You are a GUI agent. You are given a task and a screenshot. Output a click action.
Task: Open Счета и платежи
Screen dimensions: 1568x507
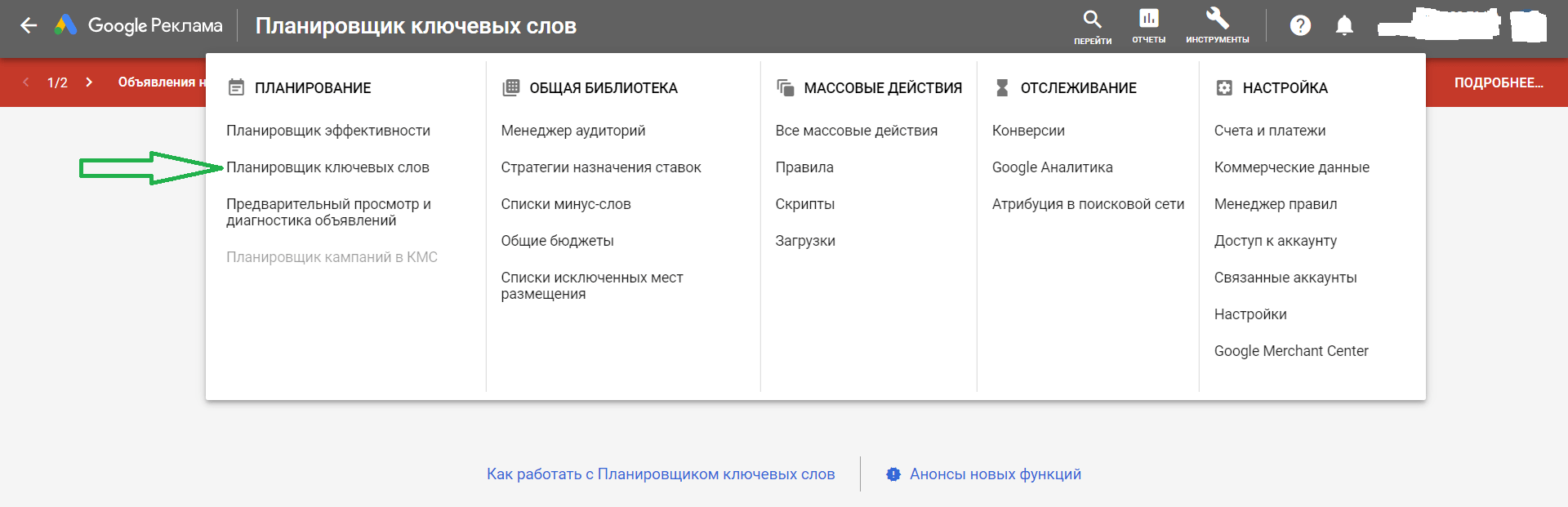click(1270, 131)
